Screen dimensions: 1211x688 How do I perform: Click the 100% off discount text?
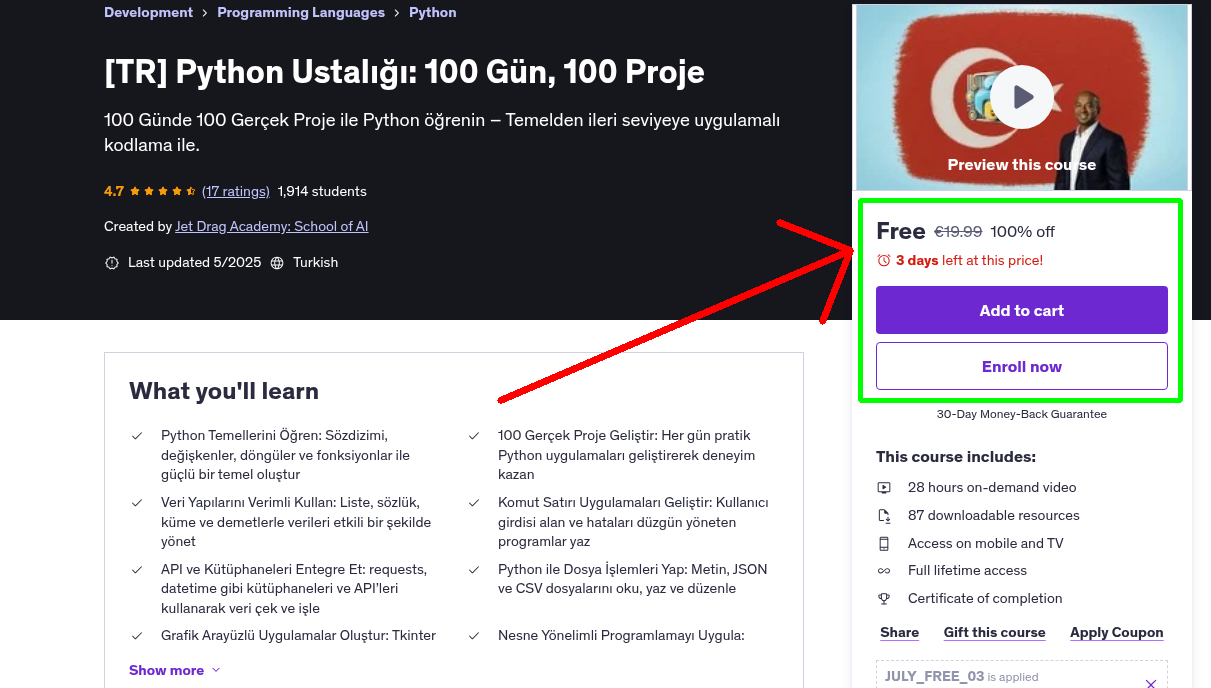click(1022, 232)
